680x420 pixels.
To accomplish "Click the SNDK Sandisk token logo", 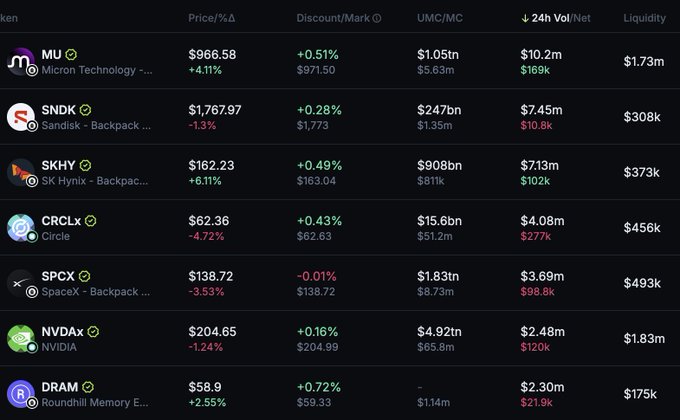I will coord(21,117).
